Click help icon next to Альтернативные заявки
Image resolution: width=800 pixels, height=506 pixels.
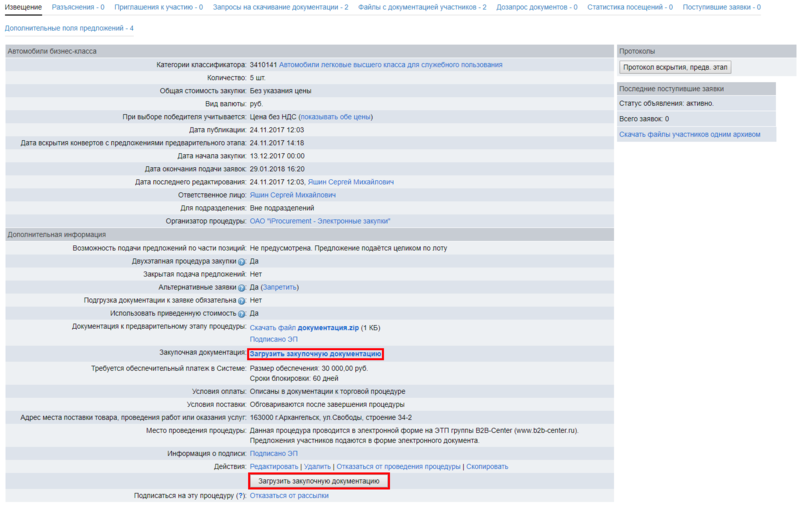click(242, 287)
